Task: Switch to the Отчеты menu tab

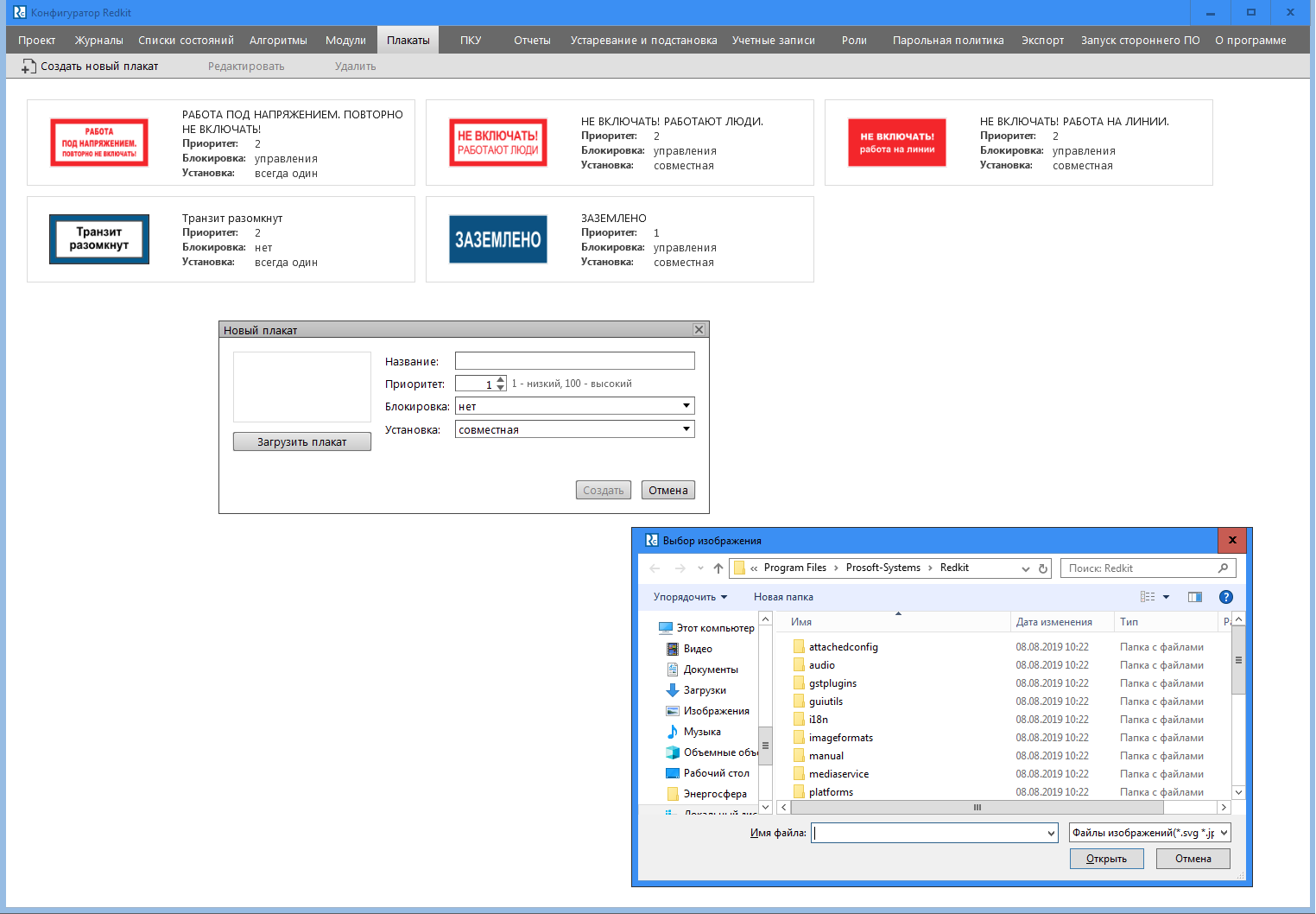Action: [x=531, y=40]
